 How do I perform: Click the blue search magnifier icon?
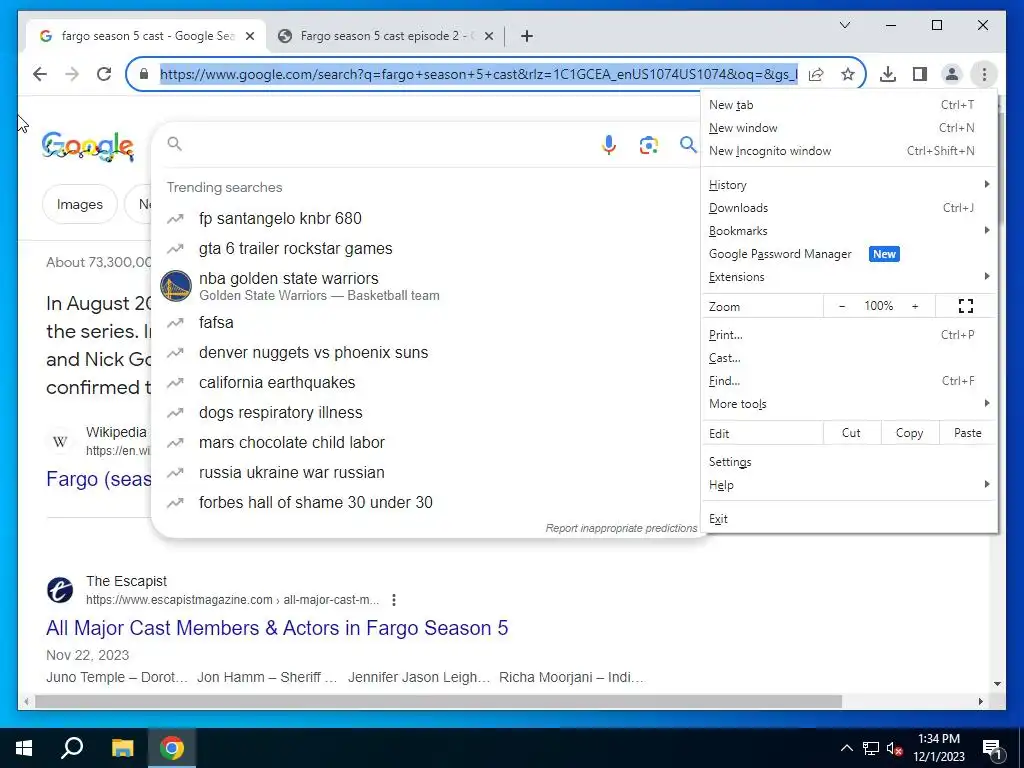(x=688, y=144)
